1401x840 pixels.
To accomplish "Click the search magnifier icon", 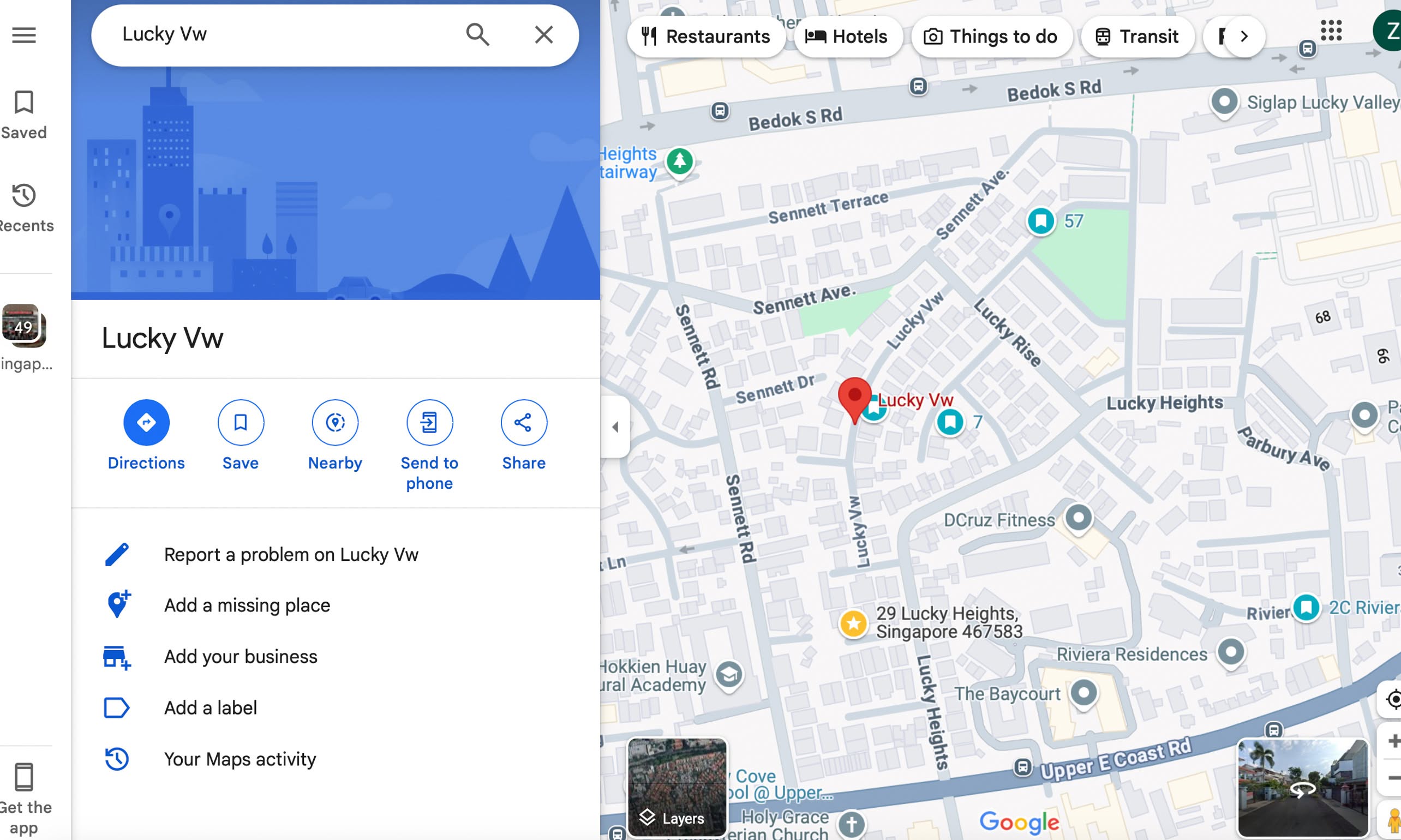I will [x=477, y=34].
